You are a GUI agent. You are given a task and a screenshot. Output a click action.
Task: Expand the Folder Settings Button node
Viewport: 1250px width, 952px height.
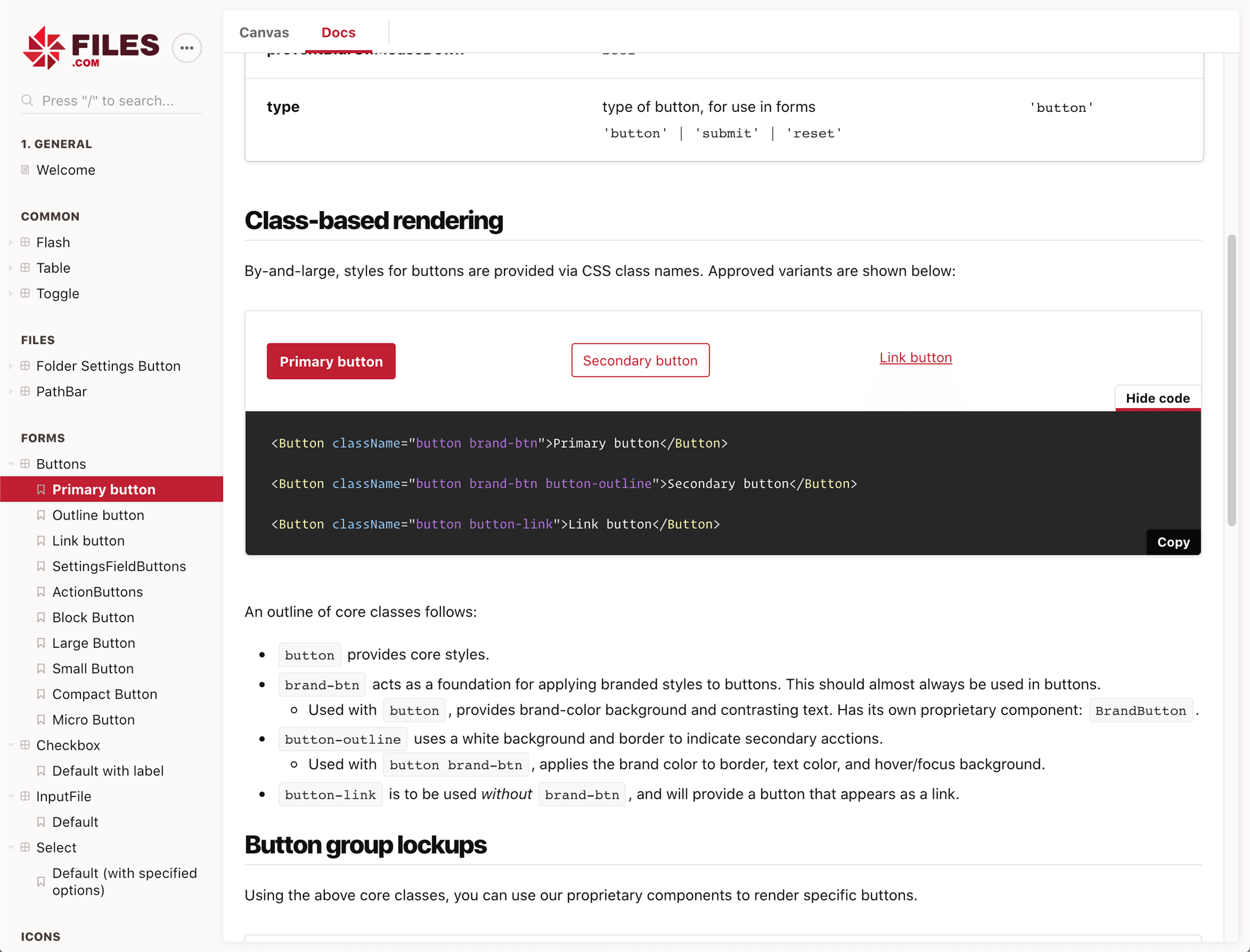11,365
